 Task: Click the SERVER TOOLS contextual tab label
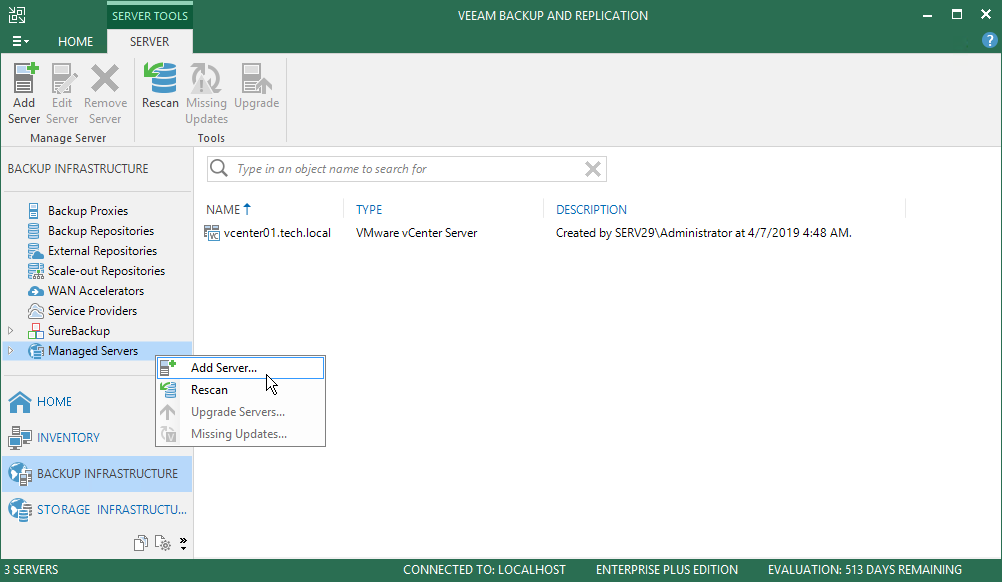coord(150,16)
